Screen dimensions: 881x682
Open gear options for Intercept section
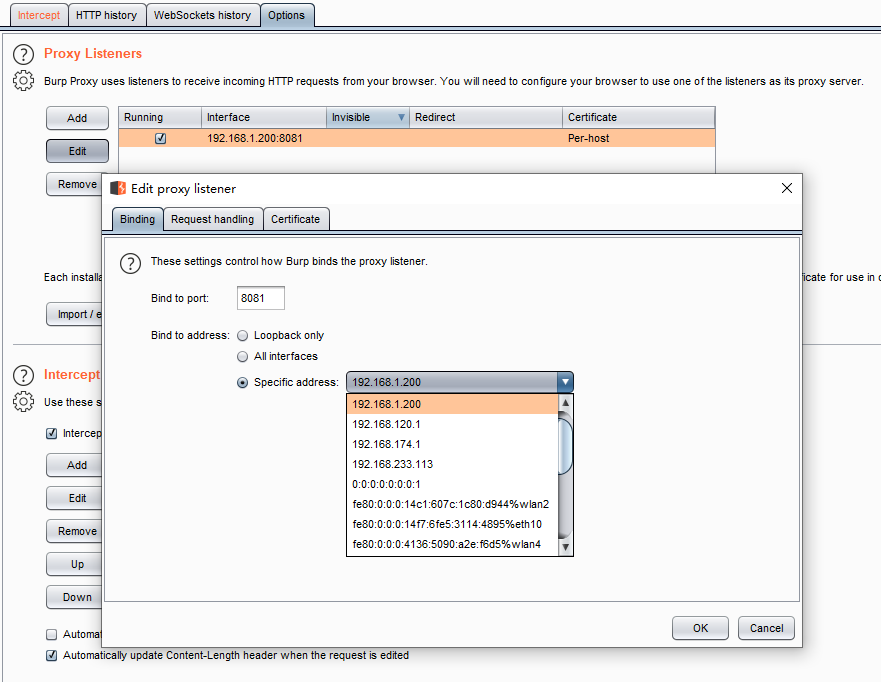(x=23, y=402)
